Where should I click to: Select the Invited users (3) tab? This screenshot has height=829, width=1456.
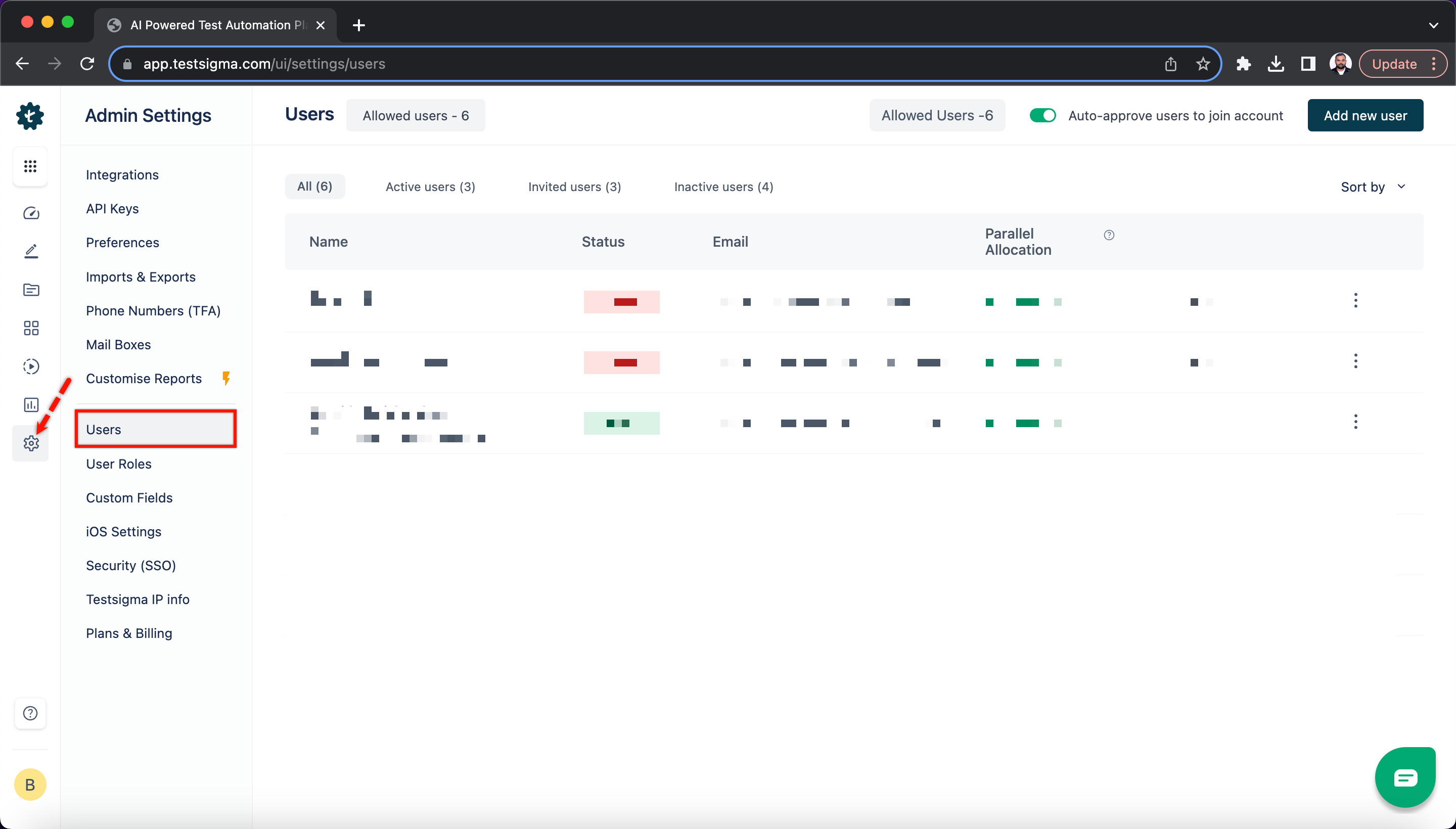[x=574, y=186]
